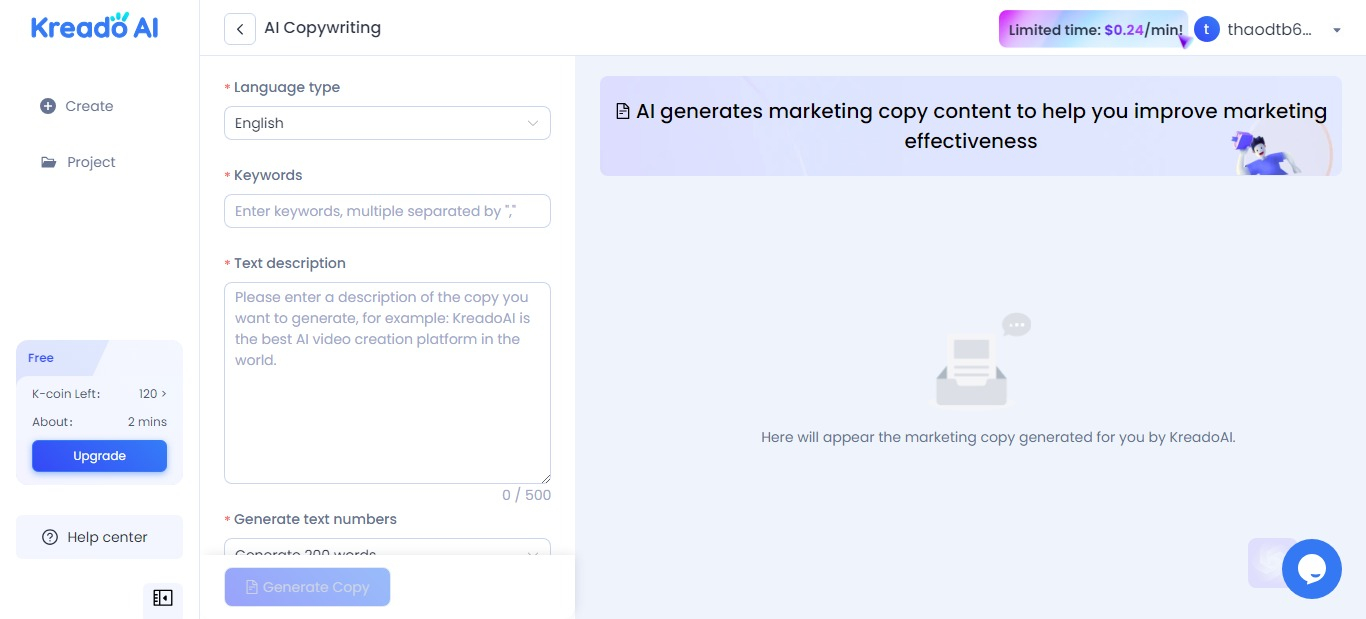Open the Limited time price banner
This screenshot has width=1366, height=619.
pos(1094,30)
